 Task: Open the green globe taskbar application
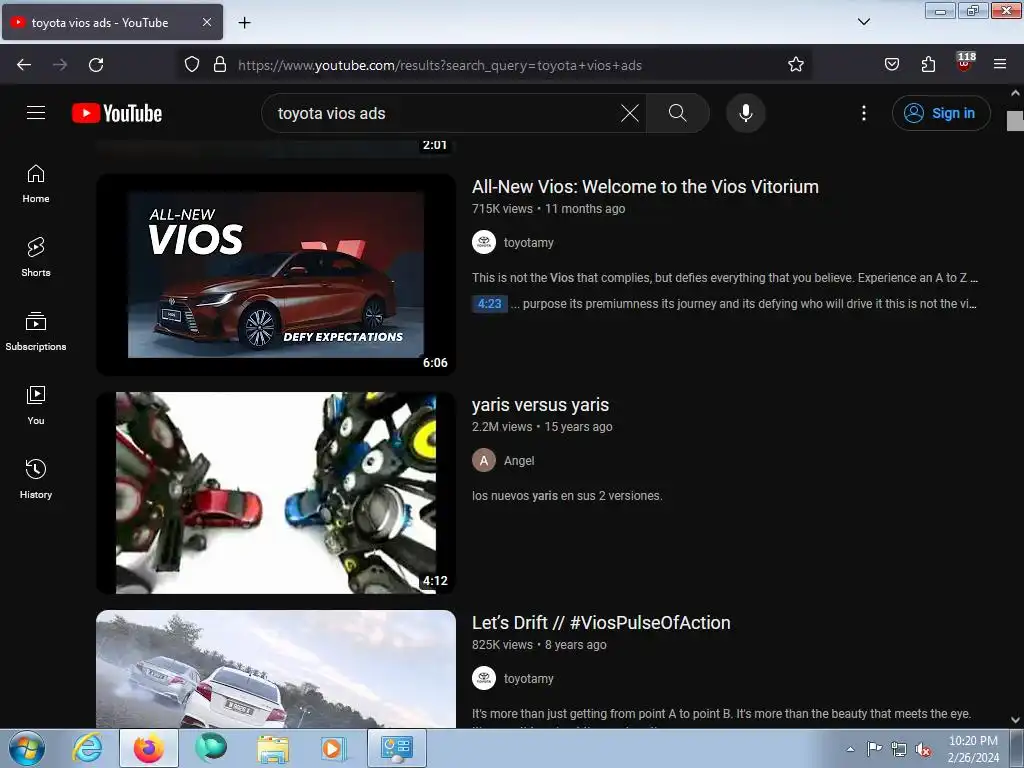211,748
